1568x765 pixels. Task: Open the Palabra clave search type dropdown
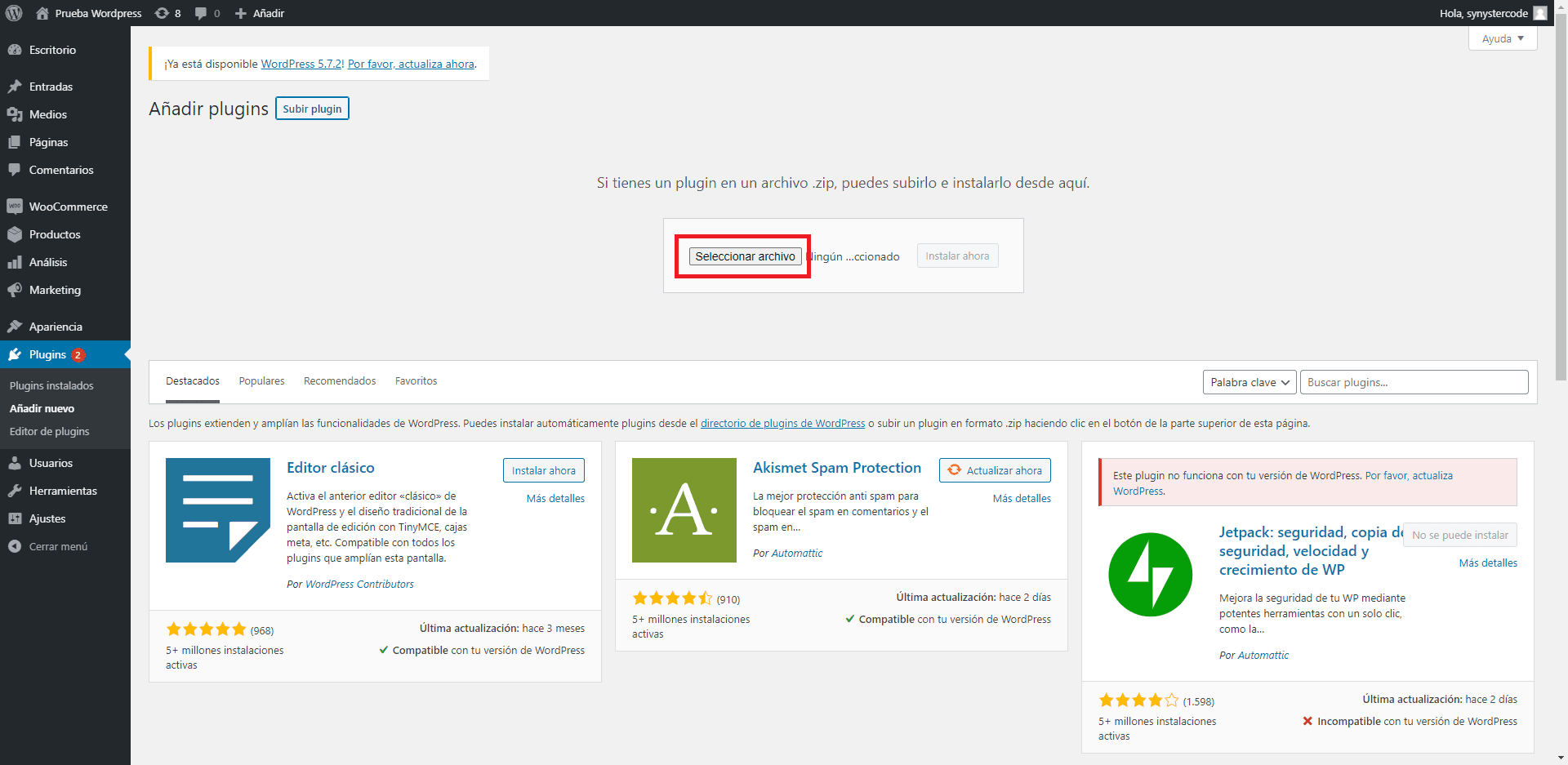tap(1249, 382)
